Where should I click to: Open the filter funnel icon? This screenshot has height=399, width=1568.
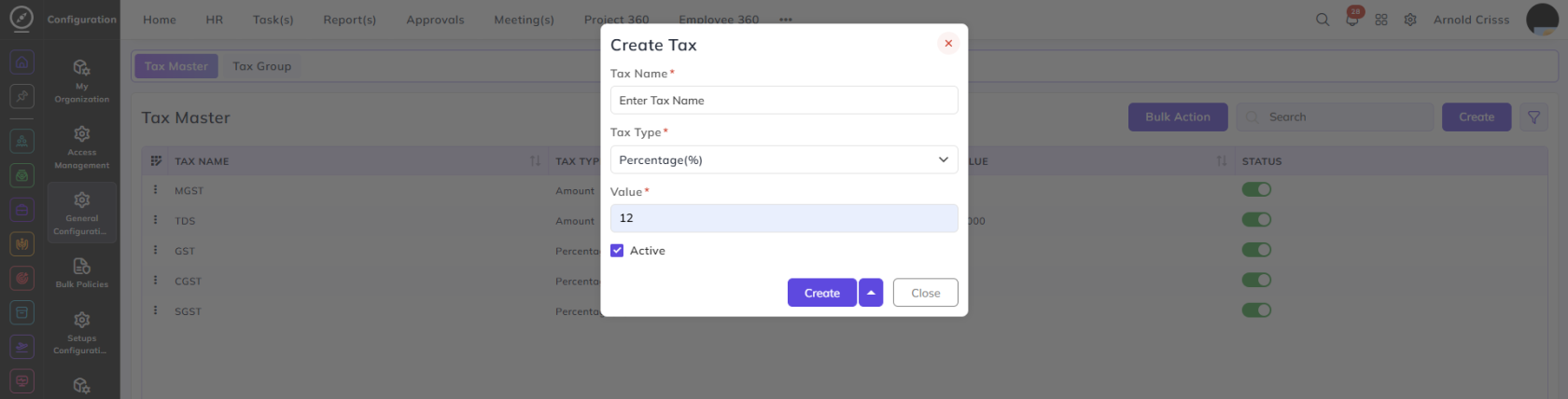[1533, 117]
